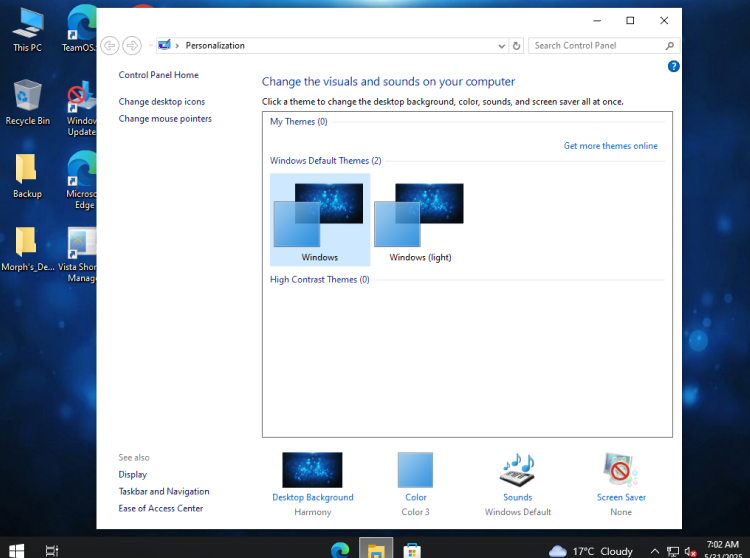
Task: Open the Sounds settings icon
Action: (518, 470)
